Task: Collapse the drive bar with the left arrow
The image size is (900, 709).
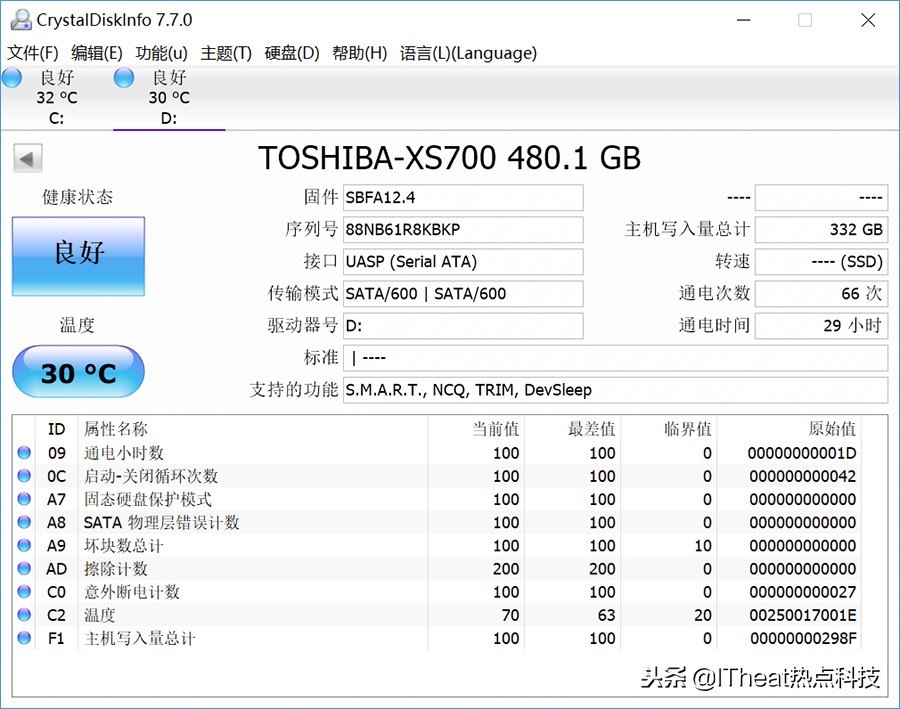Action: 27,158
